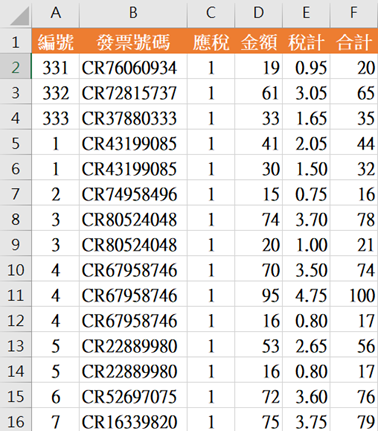
Task: Select row 3 header
Action: [16, 93]
